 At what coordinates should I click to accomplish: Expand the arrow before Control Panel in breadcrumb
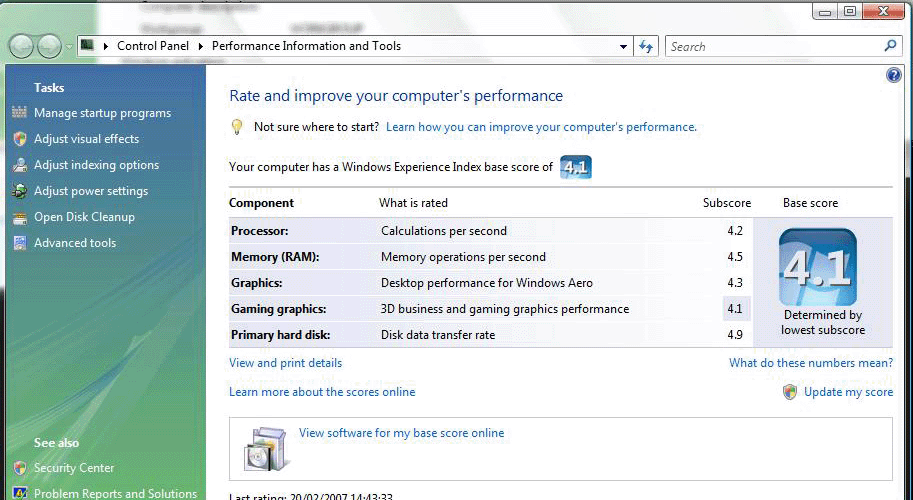click(x=106, y=46)
